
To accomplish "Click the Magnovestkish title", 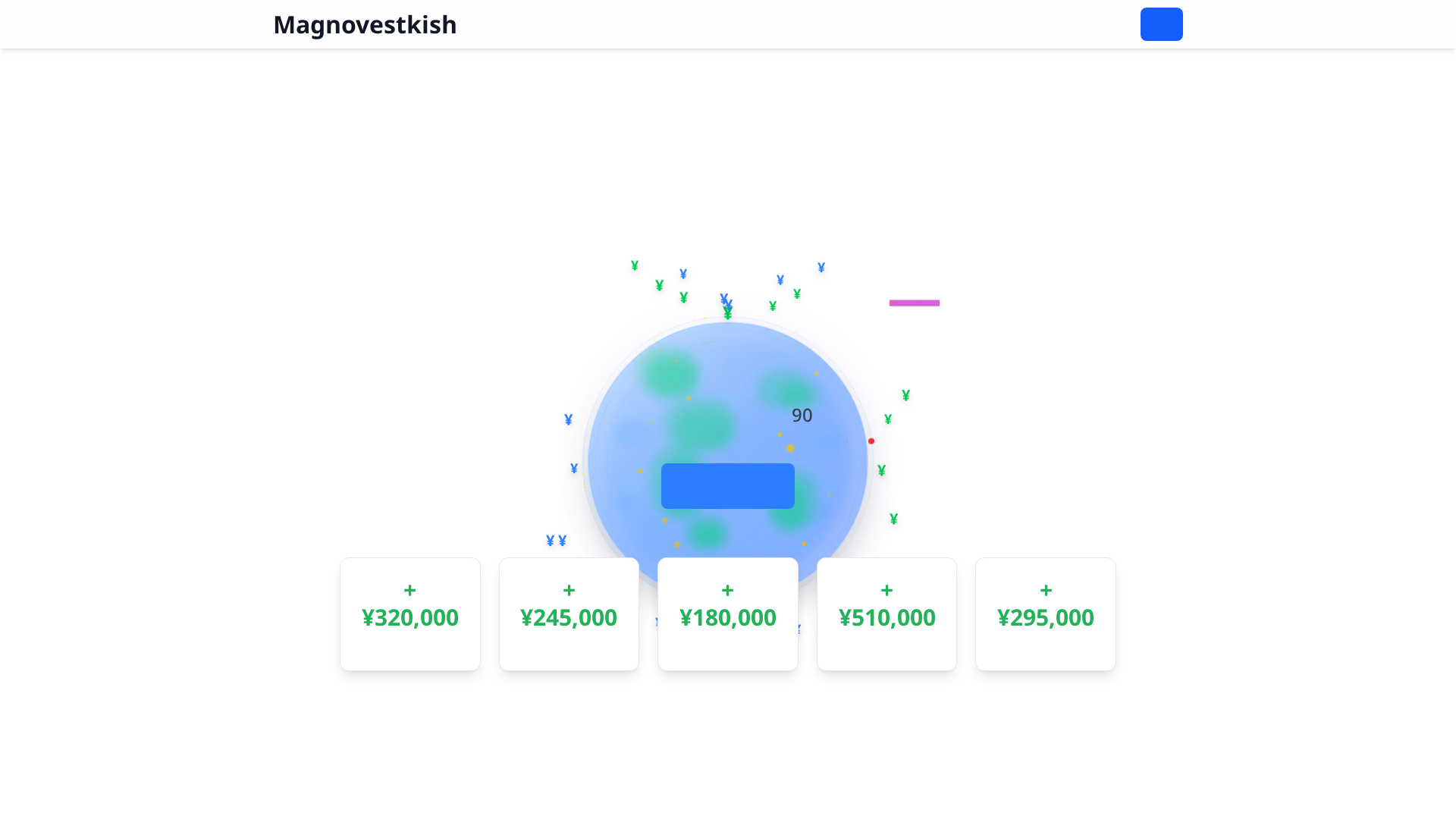I will pos(366,24).
